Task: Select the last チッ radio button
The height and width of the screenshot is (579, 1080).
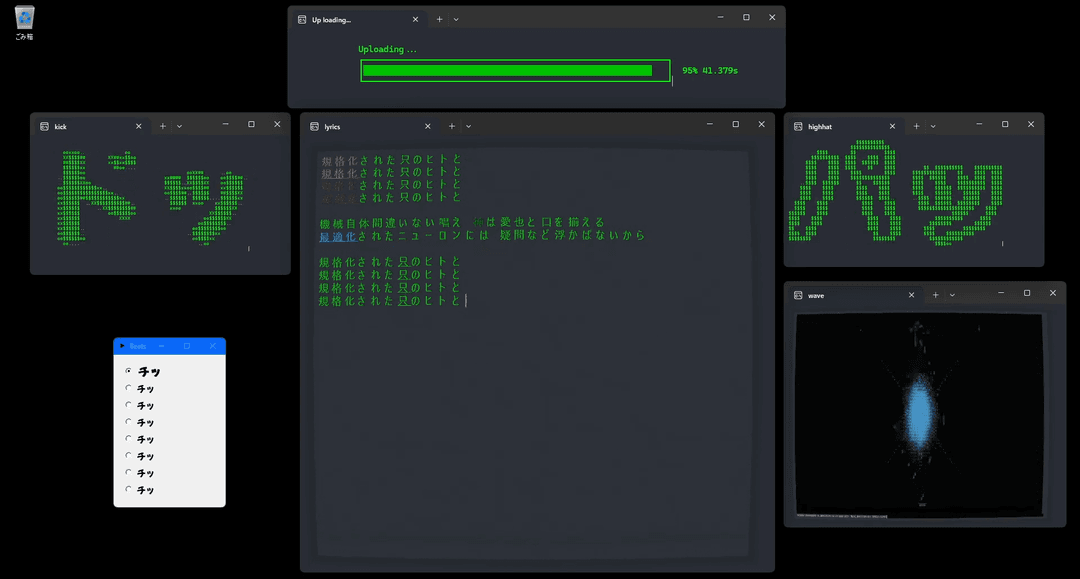Action: pyautogui.click(x=128, y=489)
